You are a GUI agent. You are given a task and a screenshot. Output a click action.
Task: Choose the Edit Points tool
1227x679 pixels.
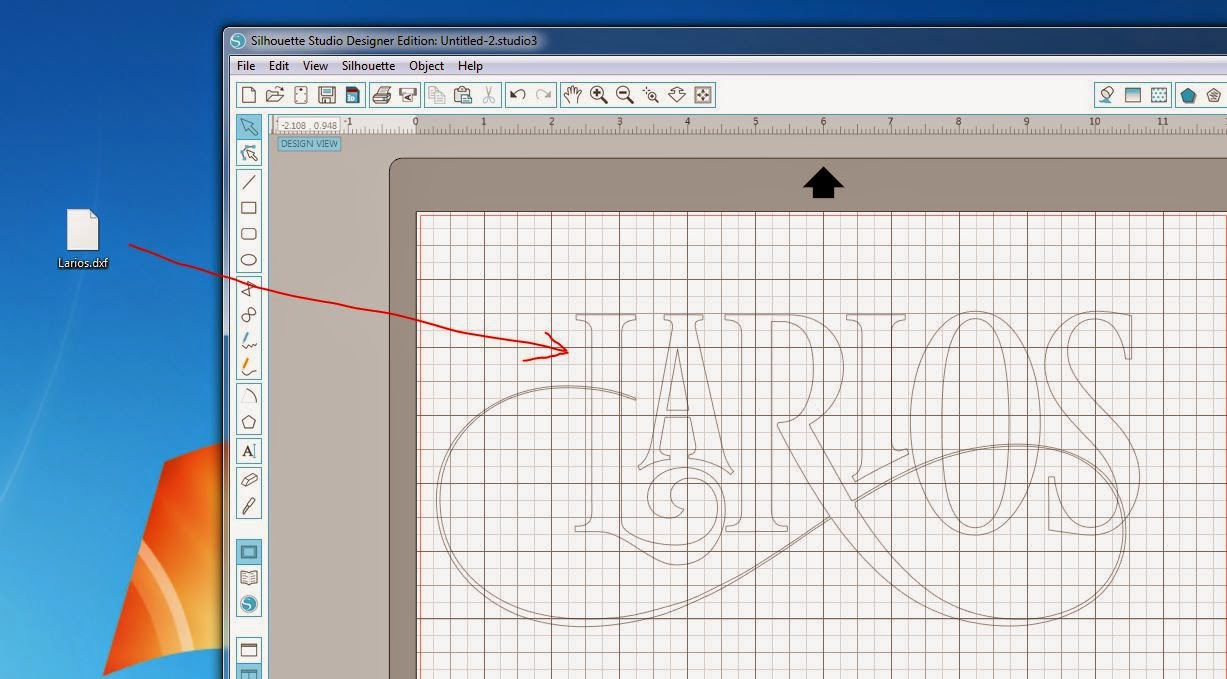tap(249, 153)
